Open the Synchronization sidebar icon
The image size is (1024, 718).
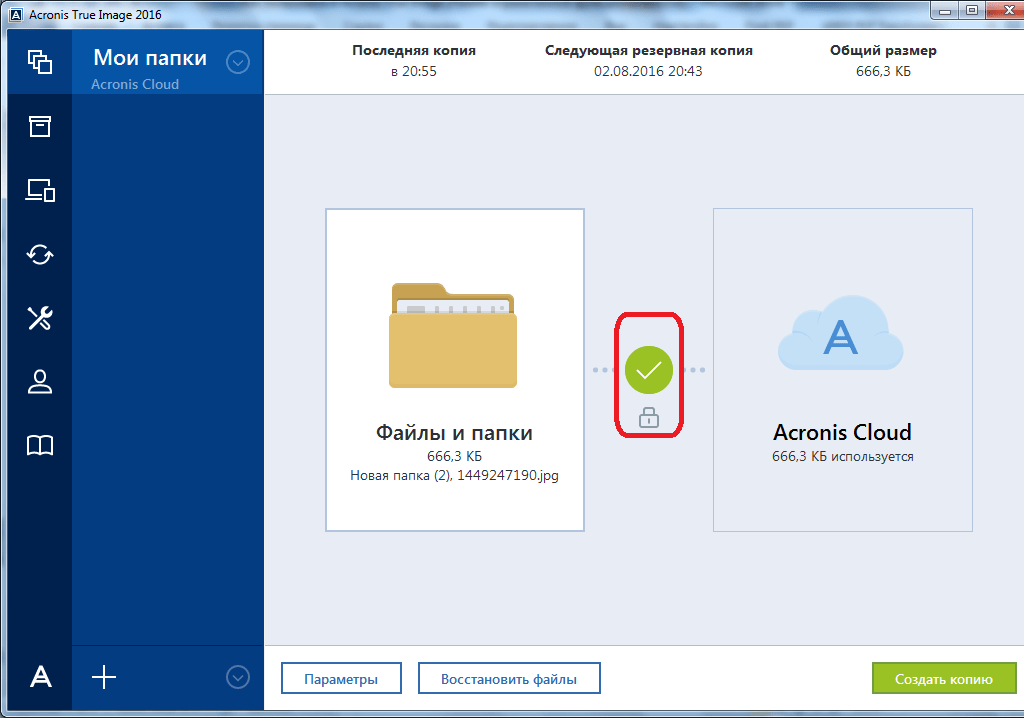pos(40,254)
